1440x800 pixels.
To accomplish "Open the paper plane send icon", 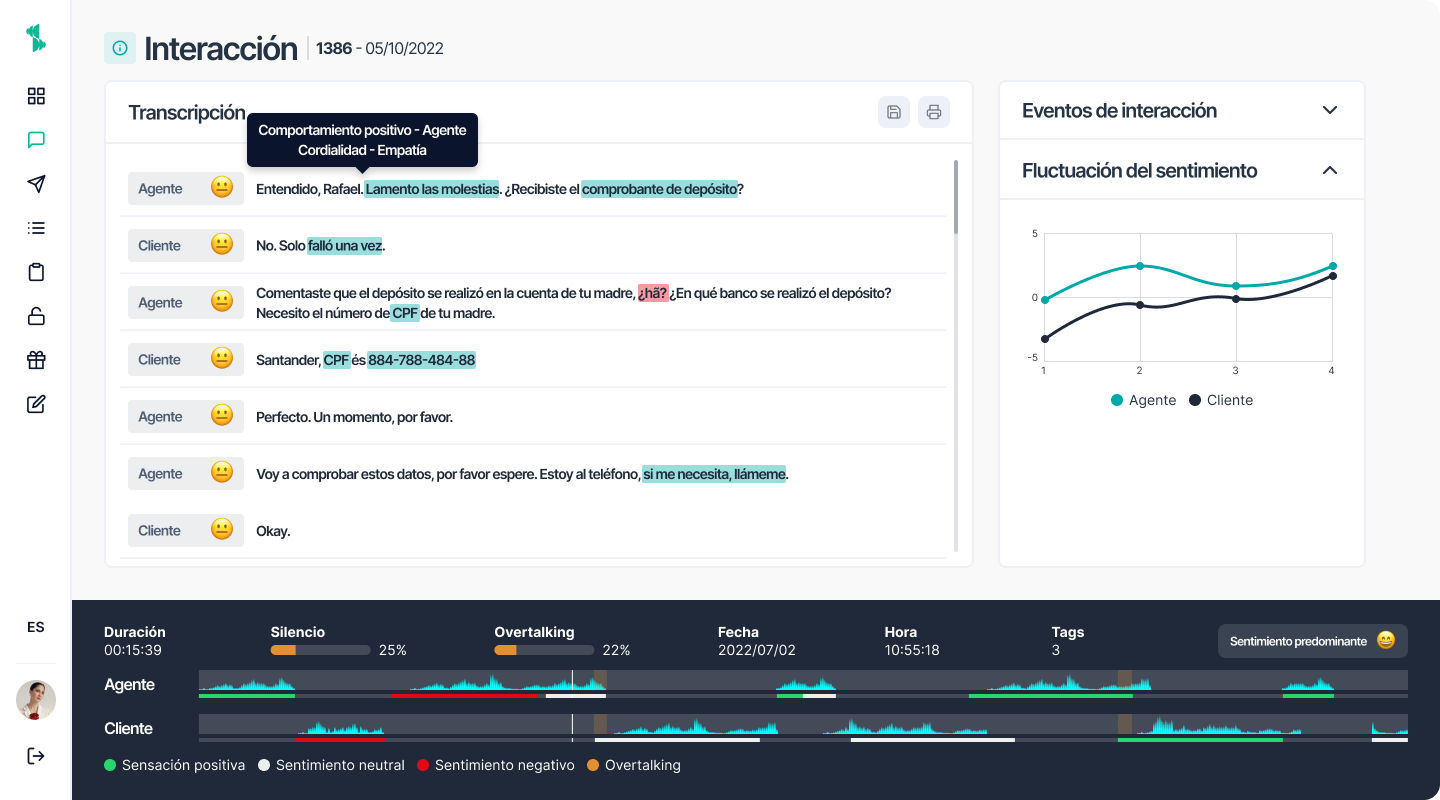I will tap(36, 184).
